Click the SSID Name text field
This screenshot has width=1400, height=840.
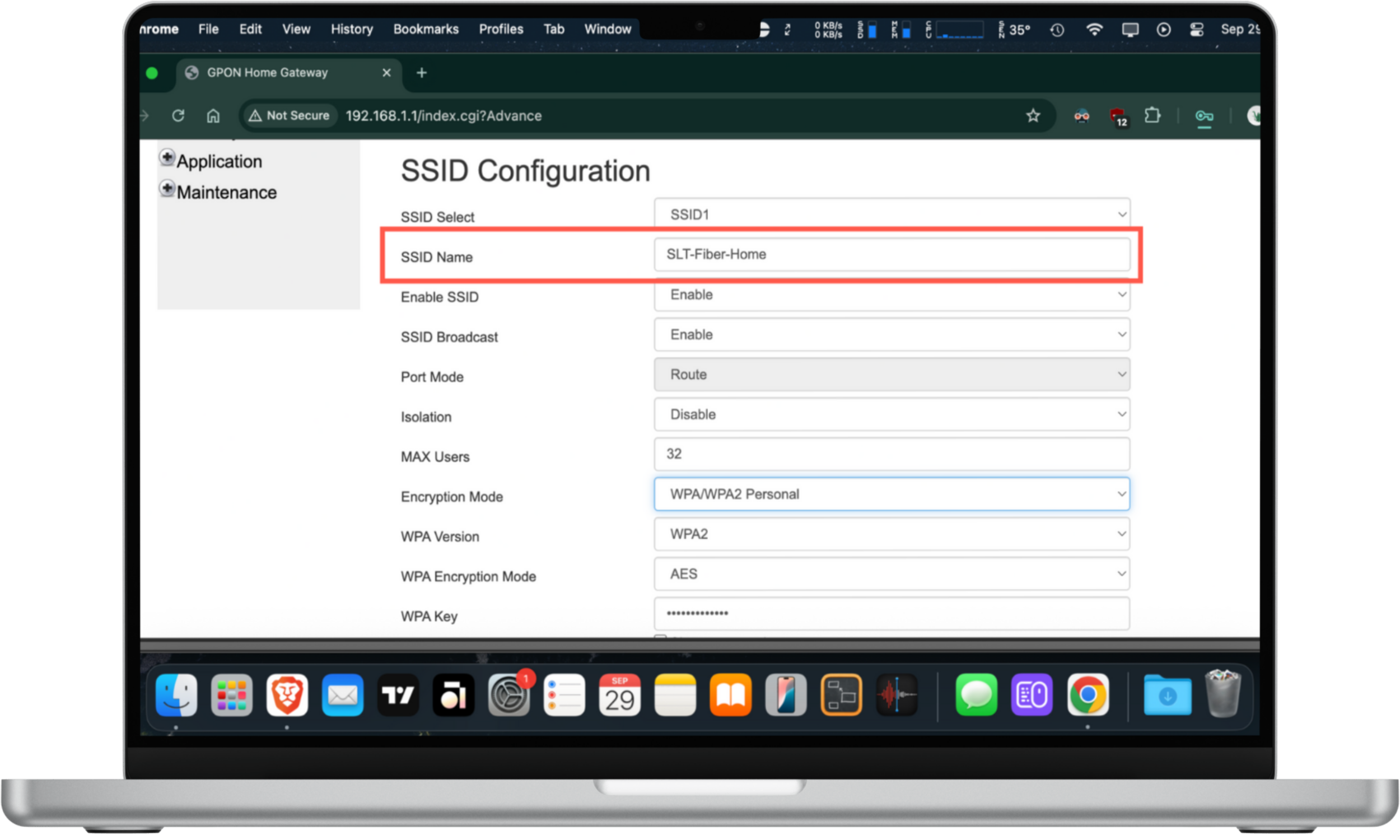tap(892, 255)
